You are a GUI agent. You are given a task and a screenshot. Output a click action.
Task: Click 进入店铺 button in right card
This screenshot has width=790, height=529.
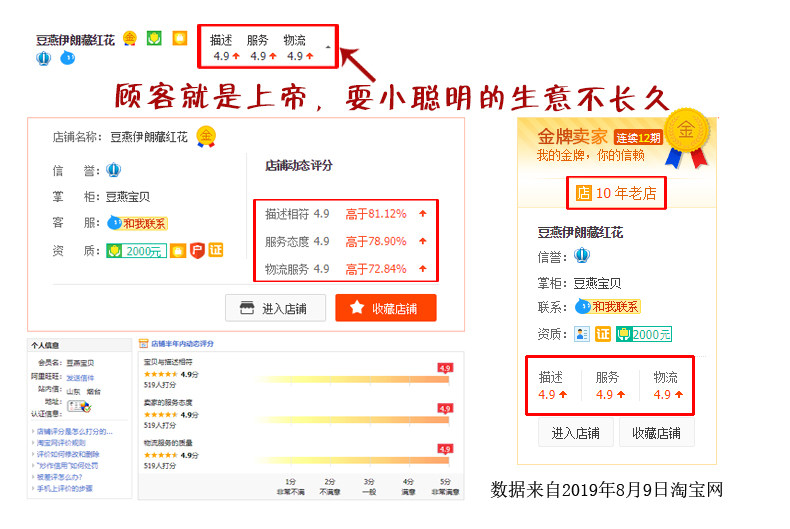(576, 433)
